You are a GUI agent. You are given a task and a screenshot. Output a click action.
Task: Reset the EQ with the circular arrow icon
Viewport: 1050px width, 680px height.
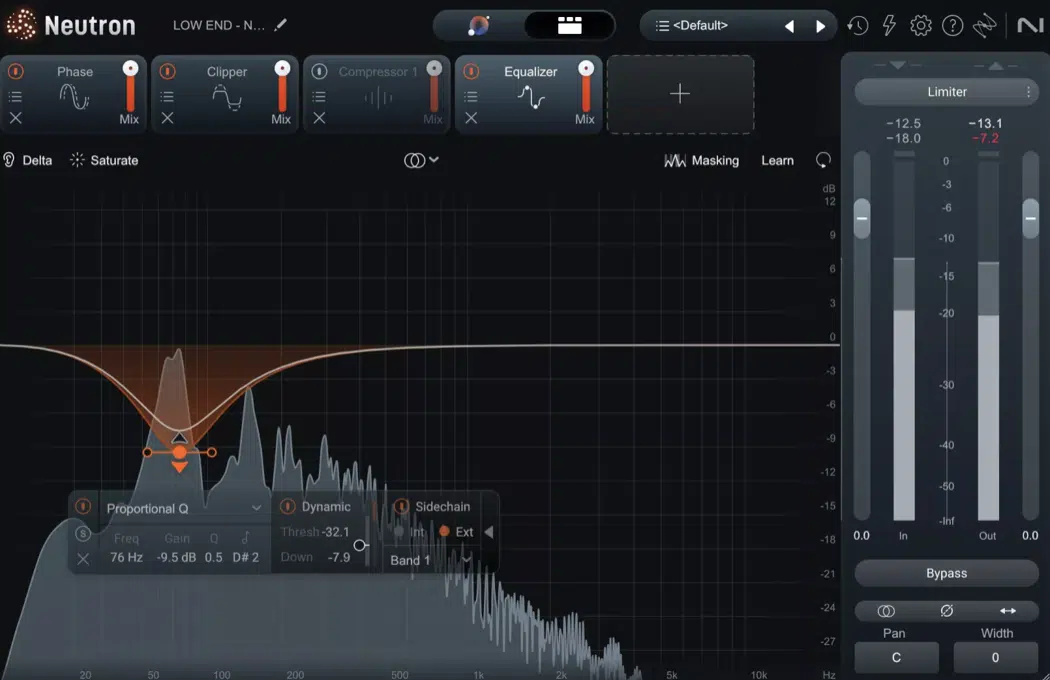823,160
